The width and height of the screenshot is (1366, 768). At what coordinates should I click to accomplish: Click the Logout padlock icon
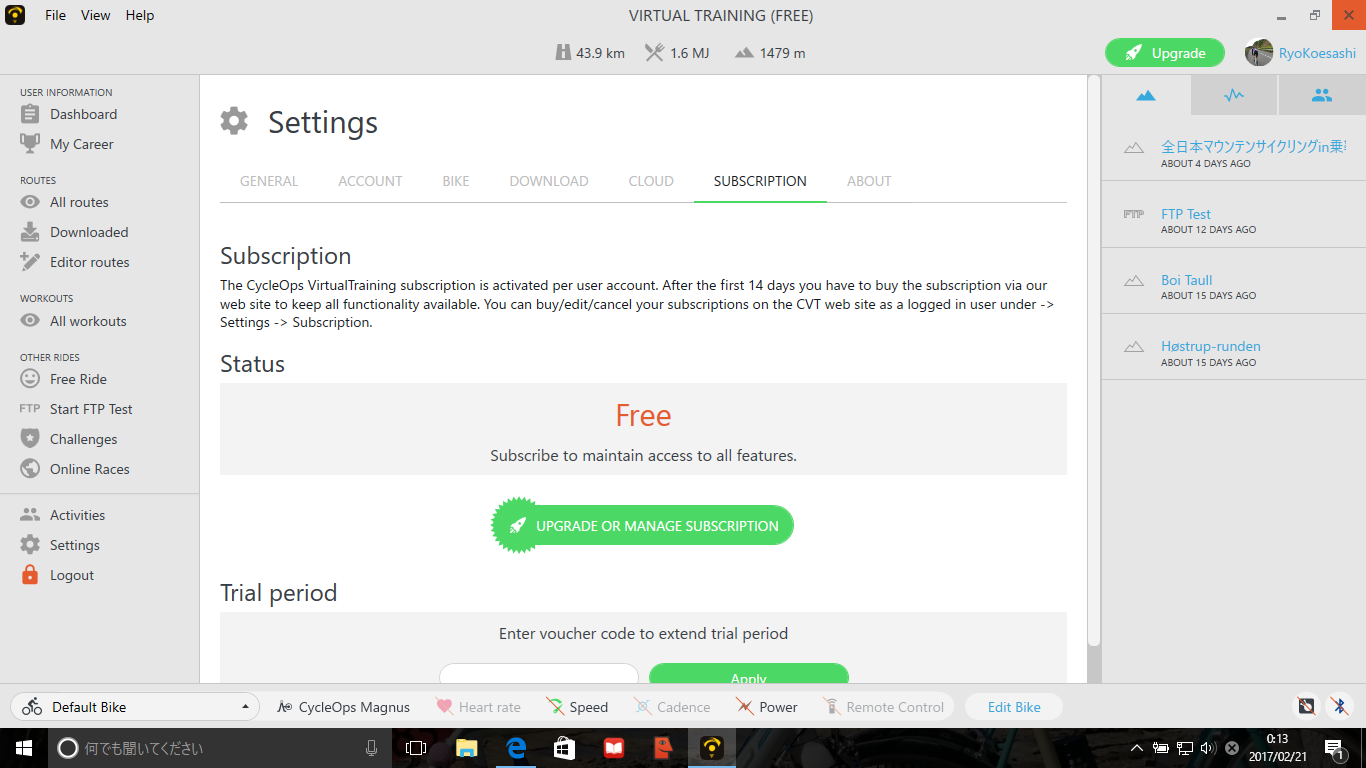(30, 575)
